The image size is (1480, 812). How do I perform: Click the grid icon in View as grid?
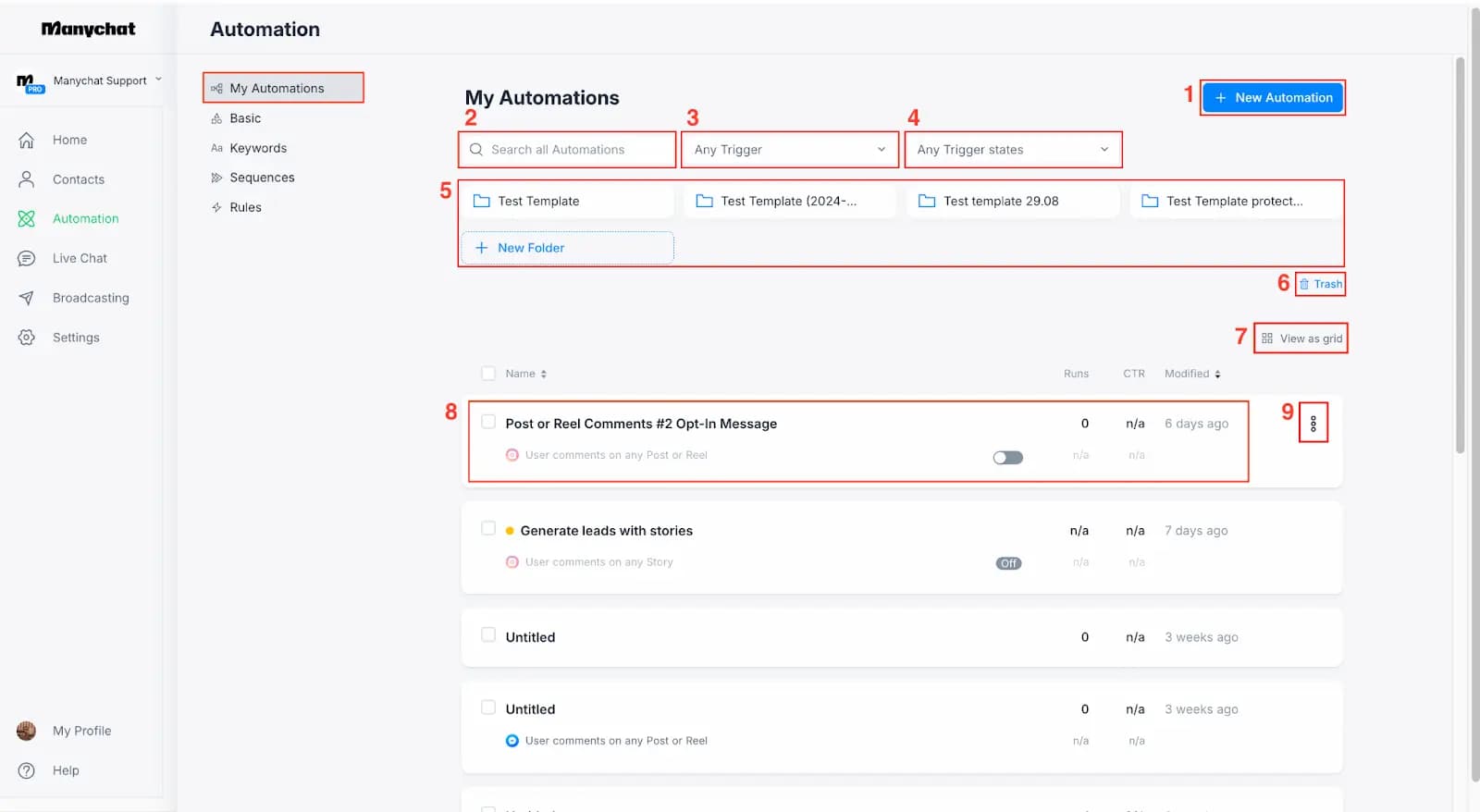[1267, 338]
